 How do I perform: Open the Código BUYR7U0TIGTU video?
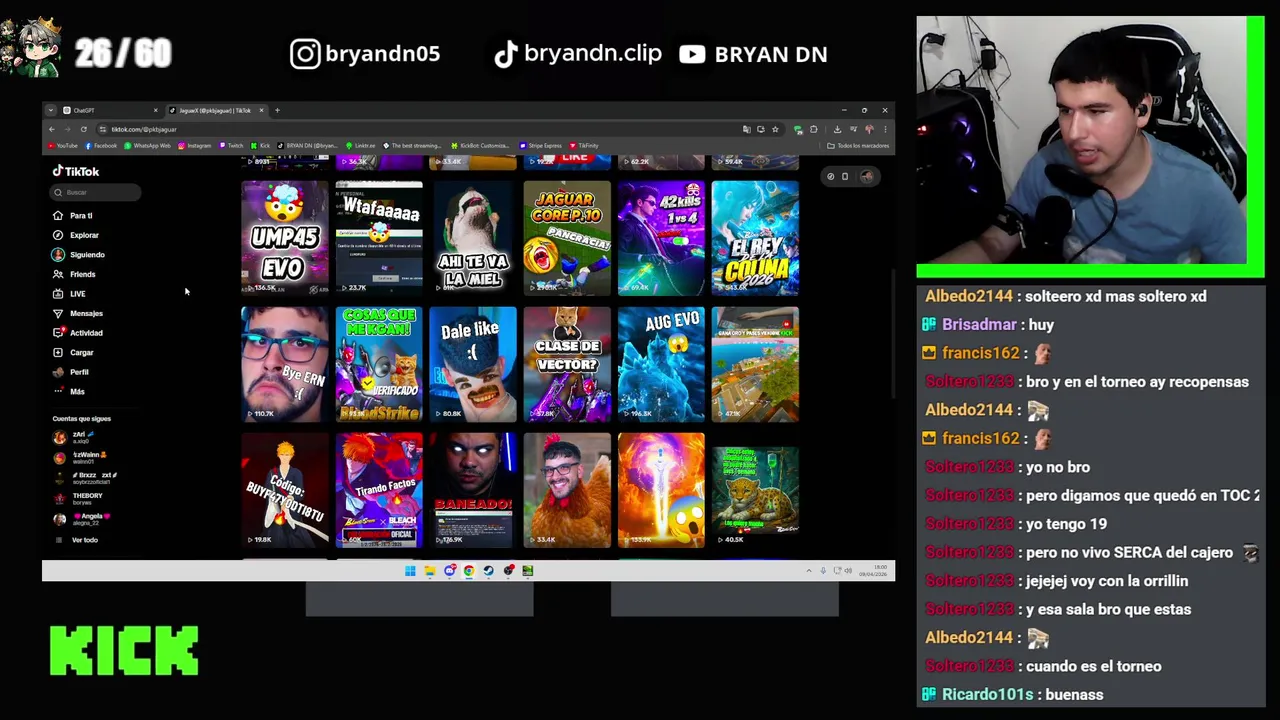click(284, 490)
